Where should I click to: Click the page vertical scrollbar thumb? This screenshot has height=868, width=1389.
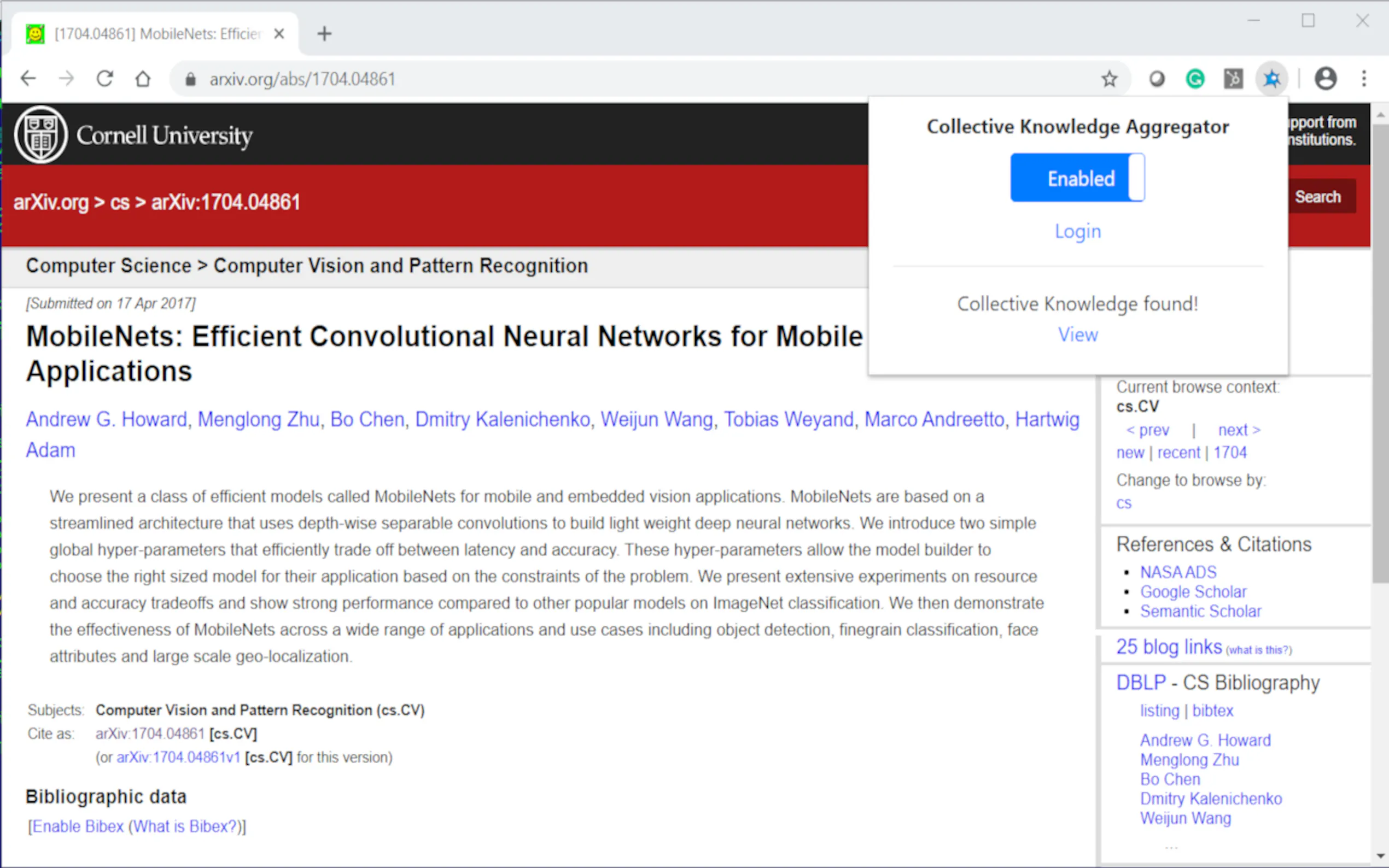(x=1380, y=353)
